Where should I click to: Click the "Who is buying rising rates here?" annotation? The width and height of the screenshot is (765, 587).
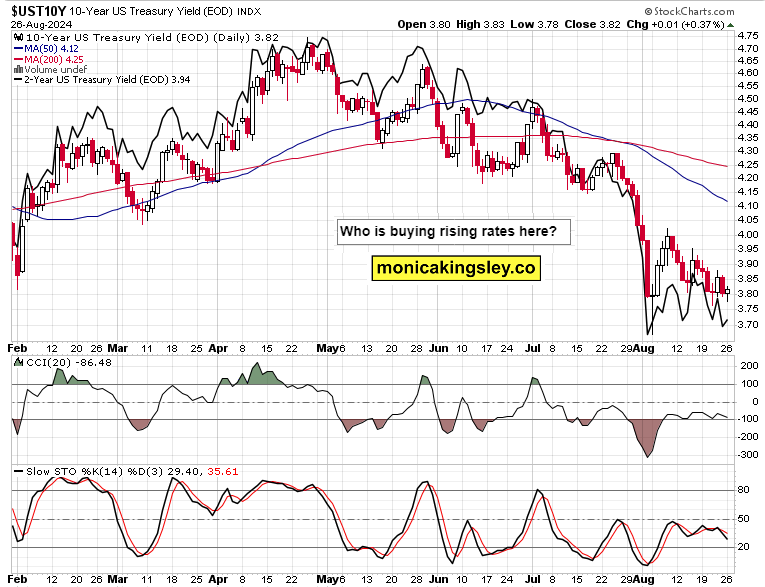(x=455, y=232)
